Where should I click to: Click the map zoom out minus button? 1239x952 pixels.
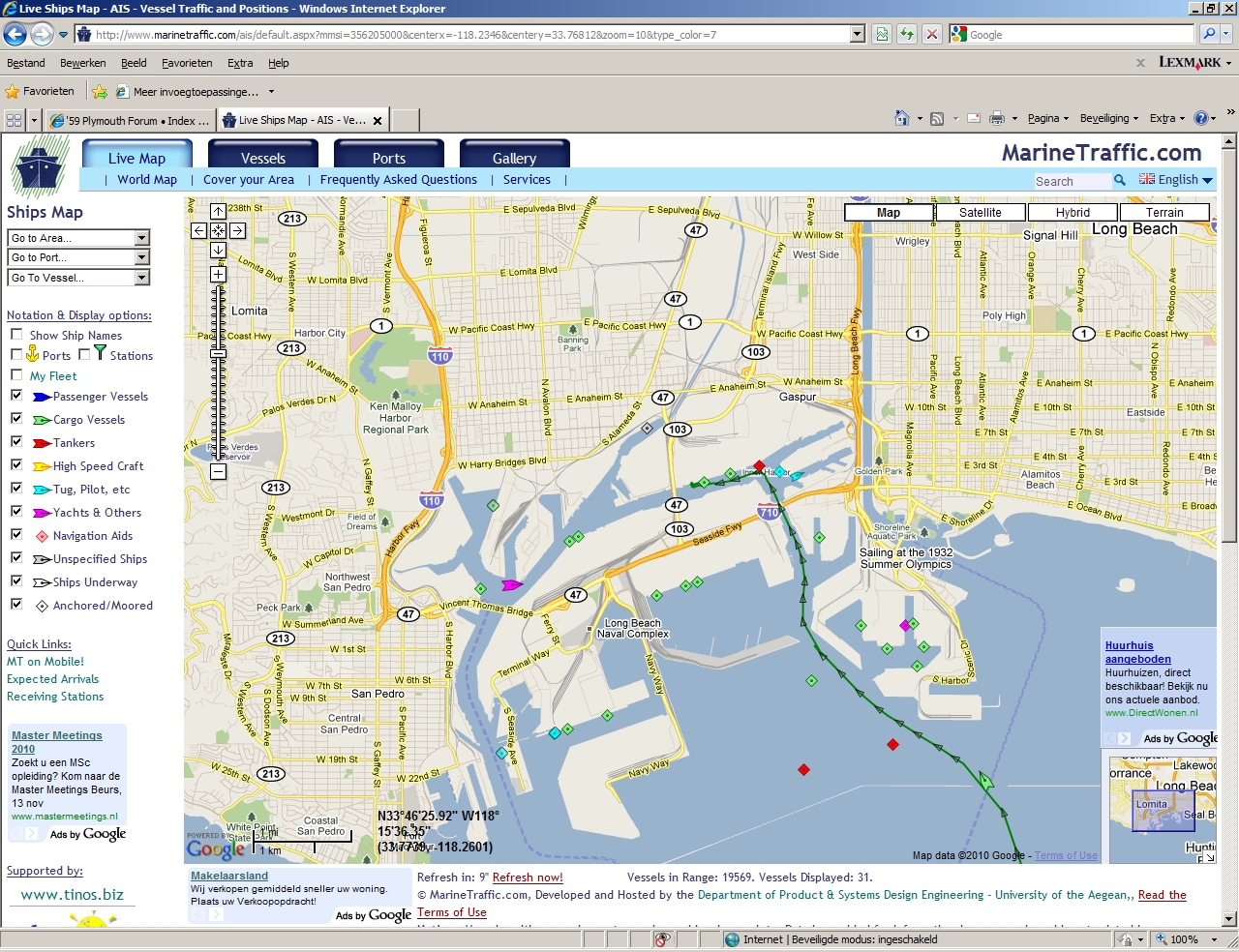(x=218, y=471)
